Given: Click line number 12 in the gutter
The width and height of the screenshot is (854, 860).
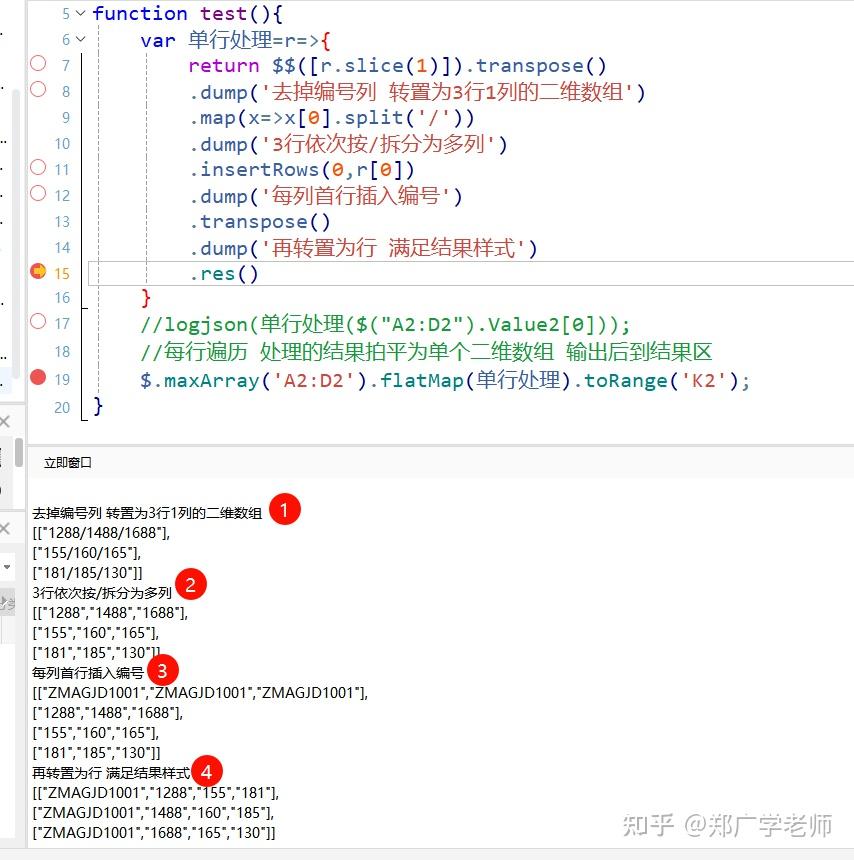Looking at the screenshot, I should [64, 195].
